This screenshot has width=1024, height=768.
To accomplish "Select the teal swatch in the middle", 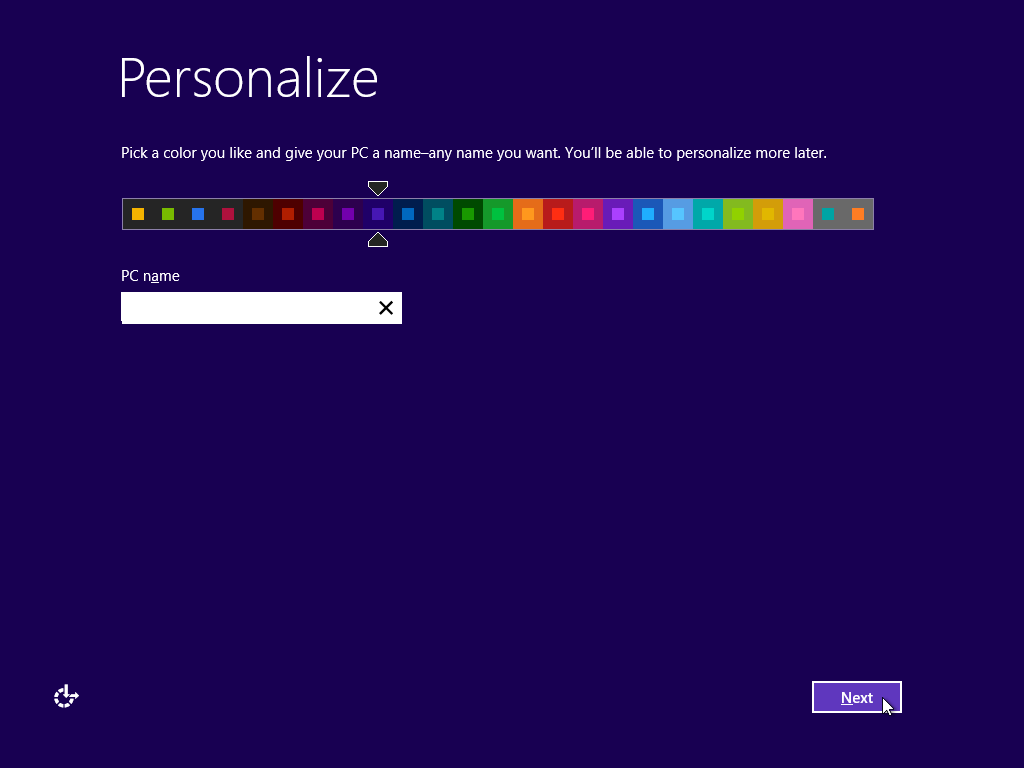I will click(x=438, y=213).
